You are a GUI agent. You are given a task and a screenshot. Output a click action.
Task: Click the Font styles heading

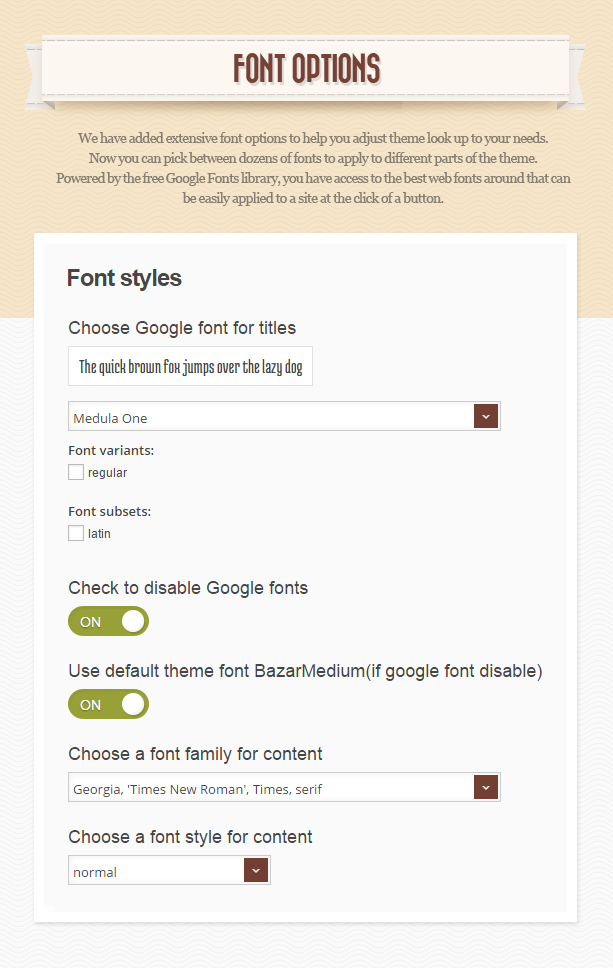tap(124, 278)
